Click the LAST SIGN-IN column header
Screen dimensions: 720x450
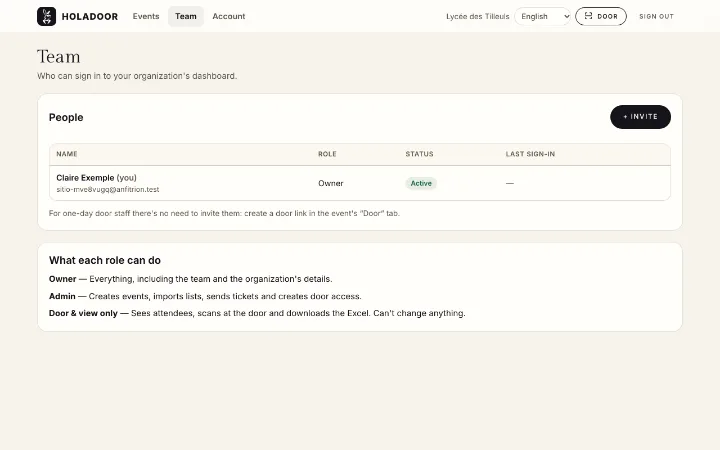pyautogui.click(x=530, y=154)
